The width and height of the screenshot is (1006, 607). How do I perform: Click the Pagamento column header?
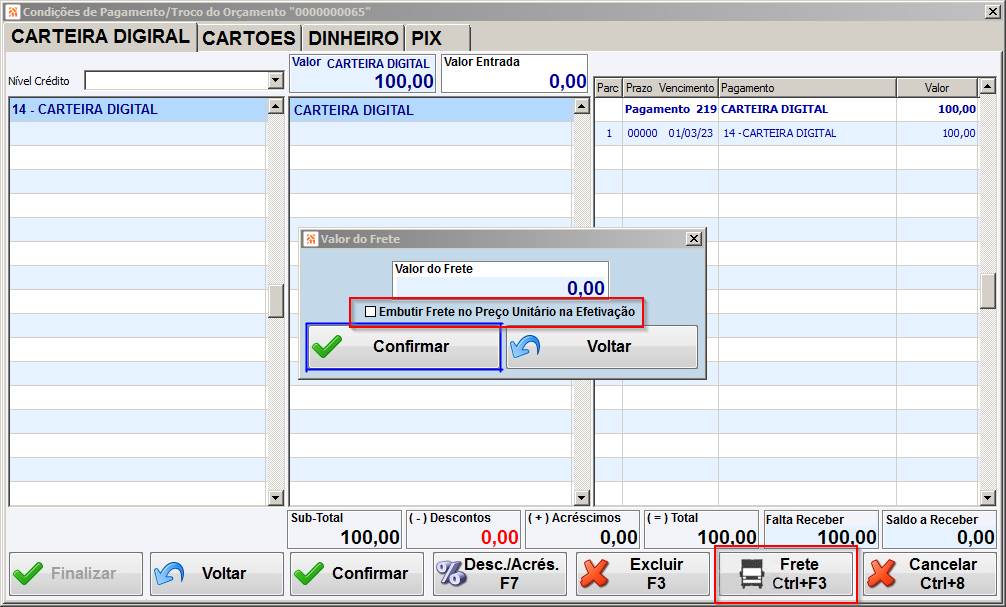[x=807, y=87]
